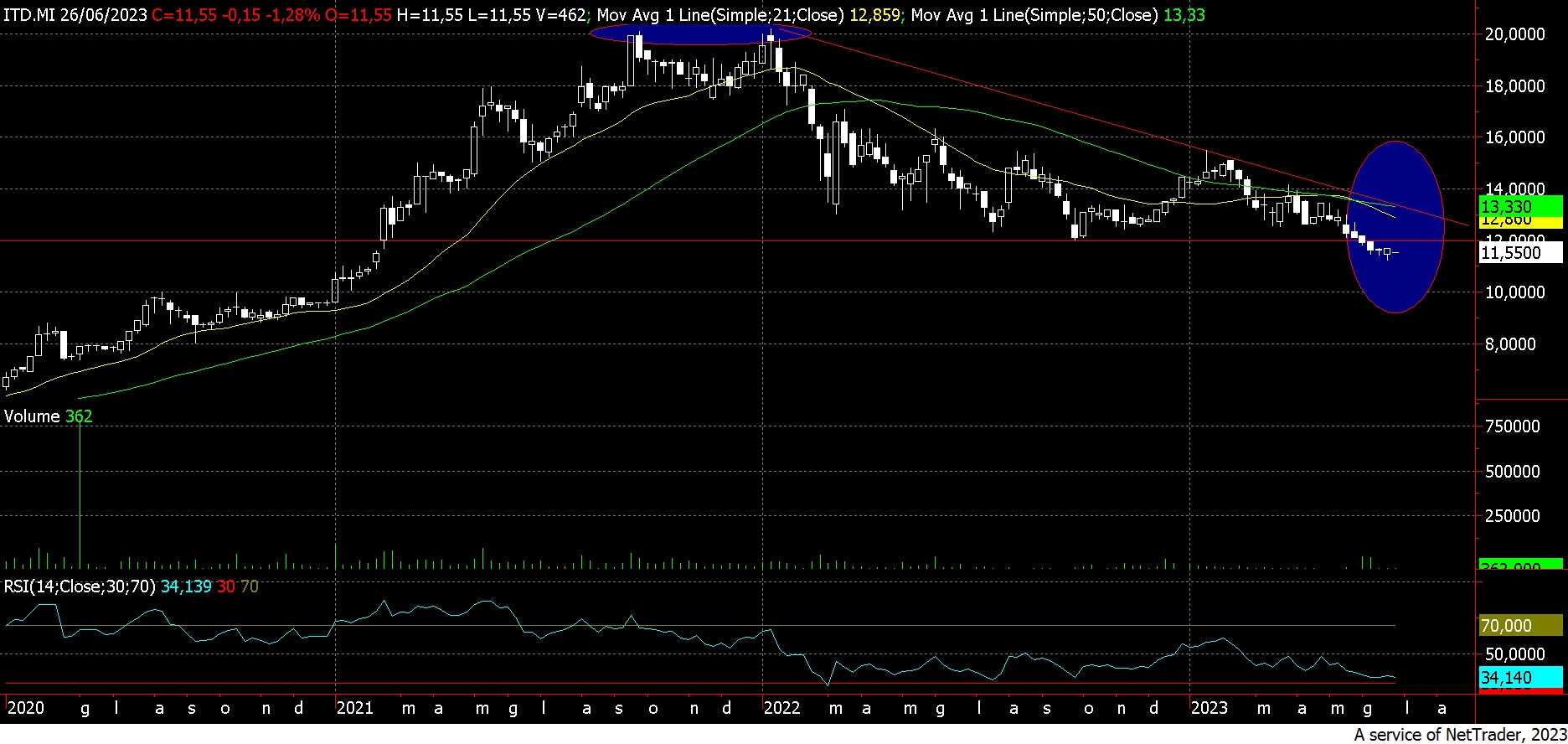Image resolution: width=1568 pixels, height=744 pixels.
Task: Click the 750000 volume axis label
Action: pos(1511,426)
